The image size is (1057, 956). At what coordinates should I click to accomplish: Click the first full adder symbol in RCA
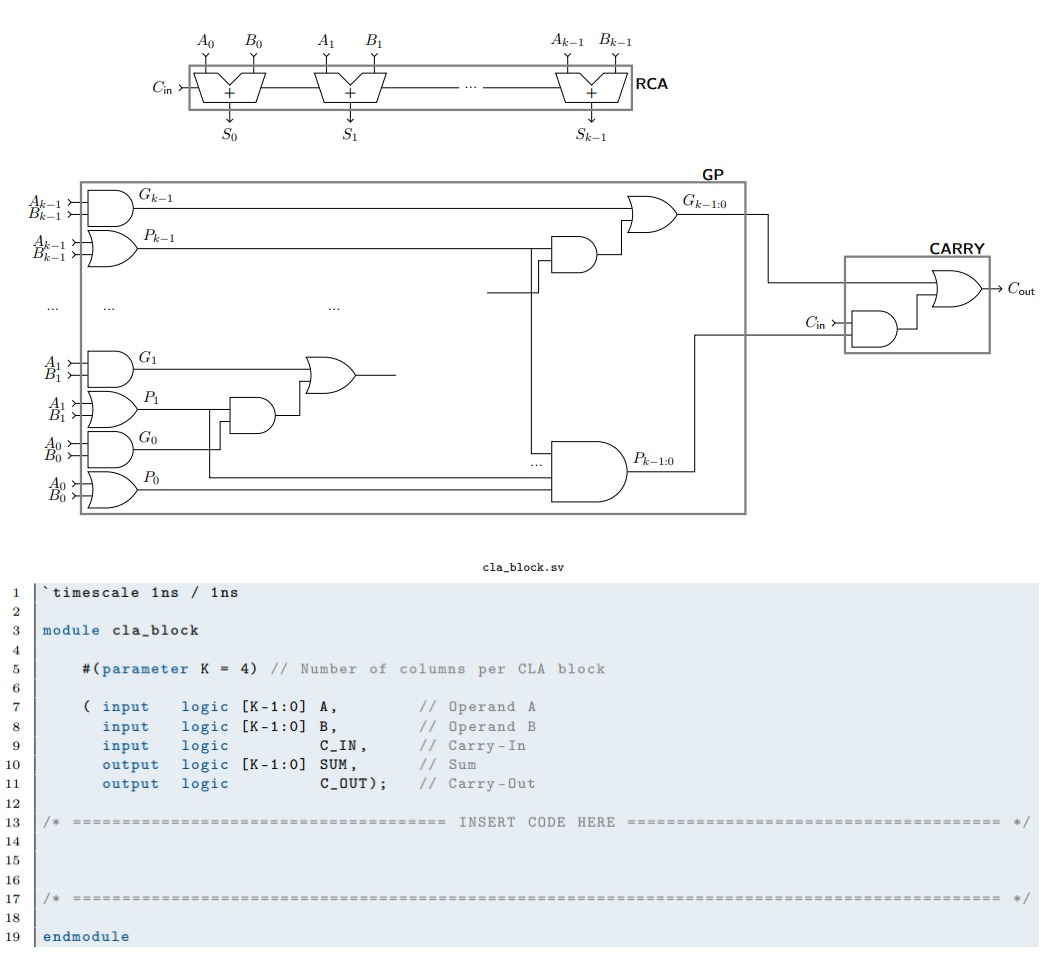(229, 88)
